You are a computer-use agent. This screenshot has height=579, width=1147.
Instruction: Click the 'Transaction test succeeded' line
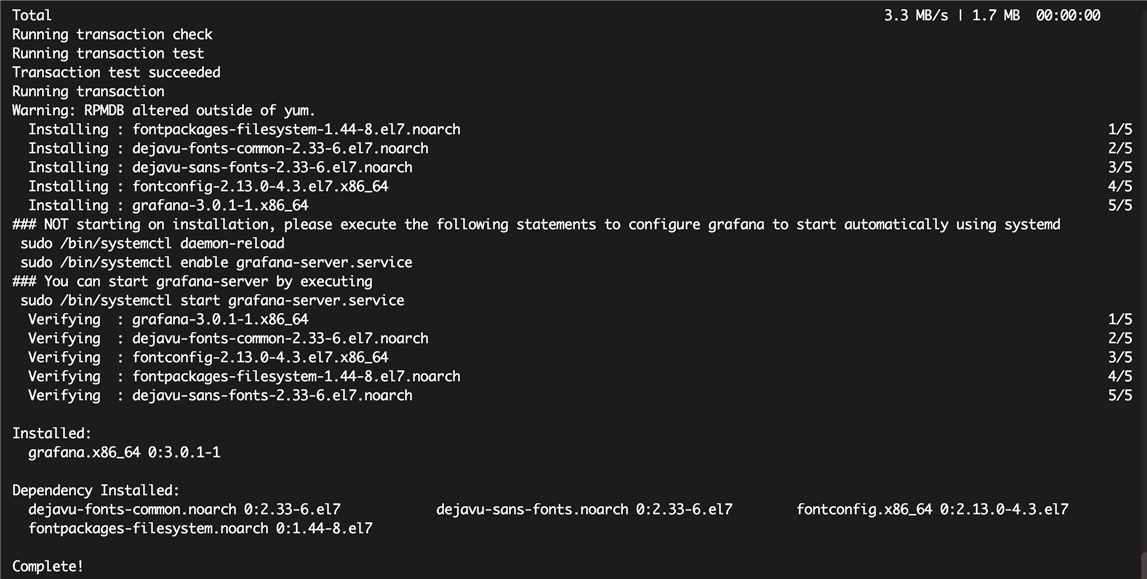click(x=116, y=72)
